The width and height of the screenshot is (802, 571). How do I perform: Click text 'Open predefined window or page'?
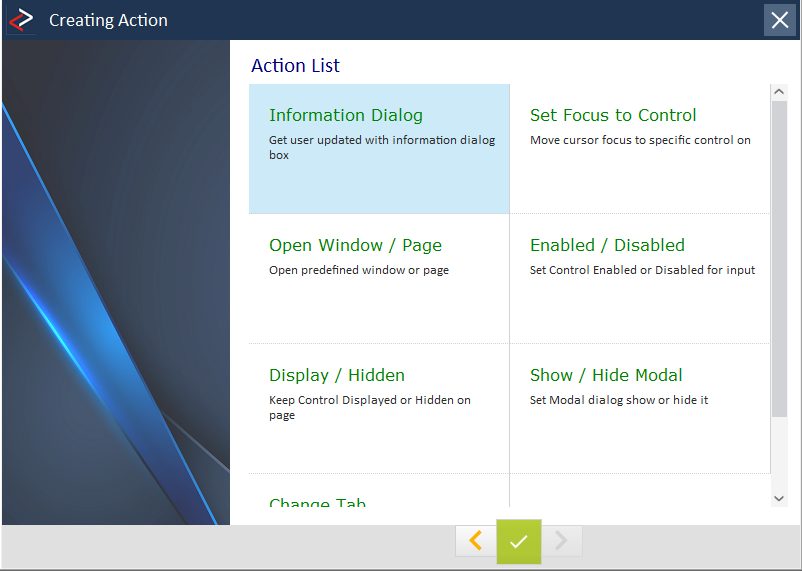coord(359,270)
